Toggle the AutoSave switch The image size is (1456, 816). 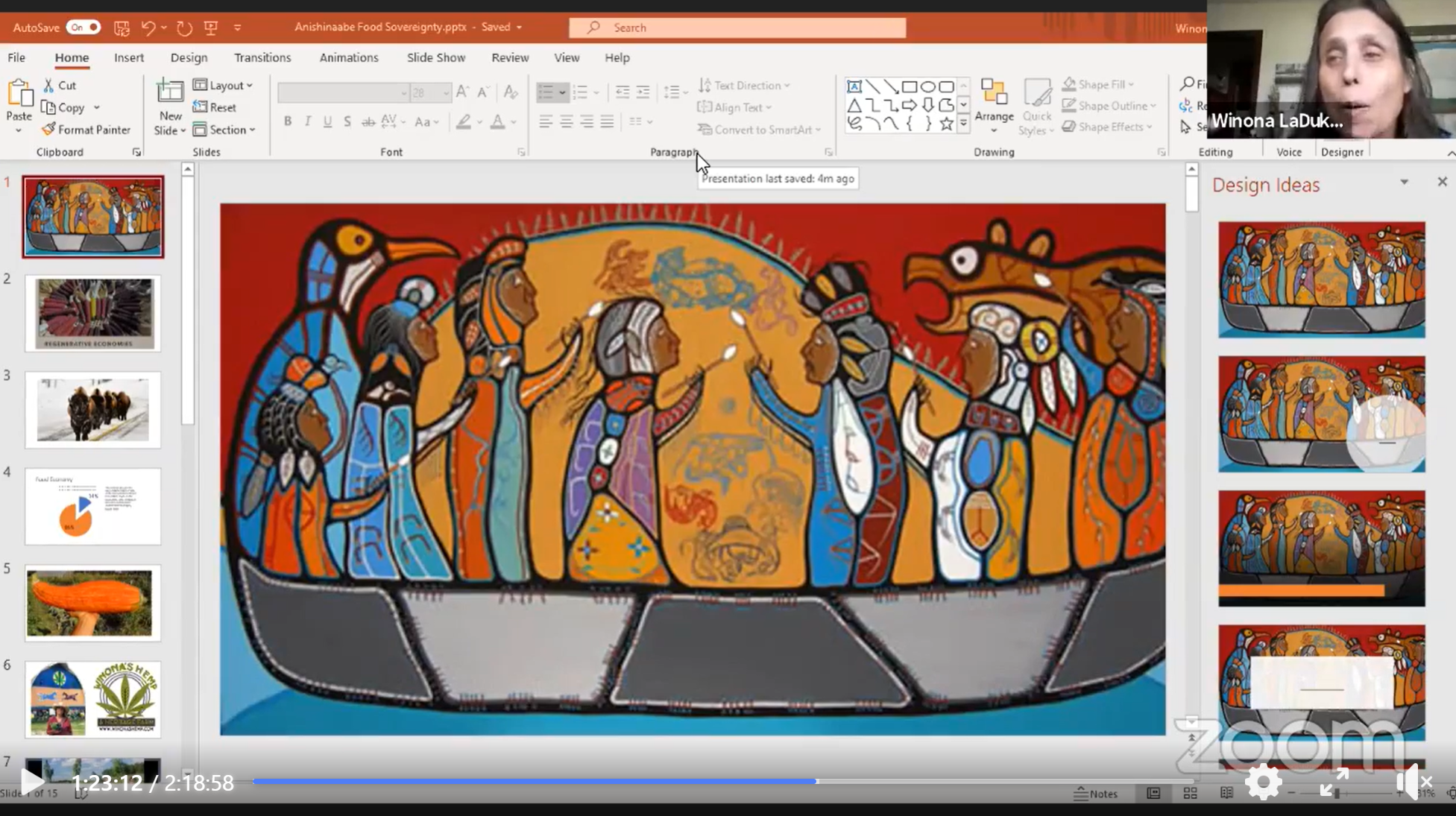(x=83, y=28)
